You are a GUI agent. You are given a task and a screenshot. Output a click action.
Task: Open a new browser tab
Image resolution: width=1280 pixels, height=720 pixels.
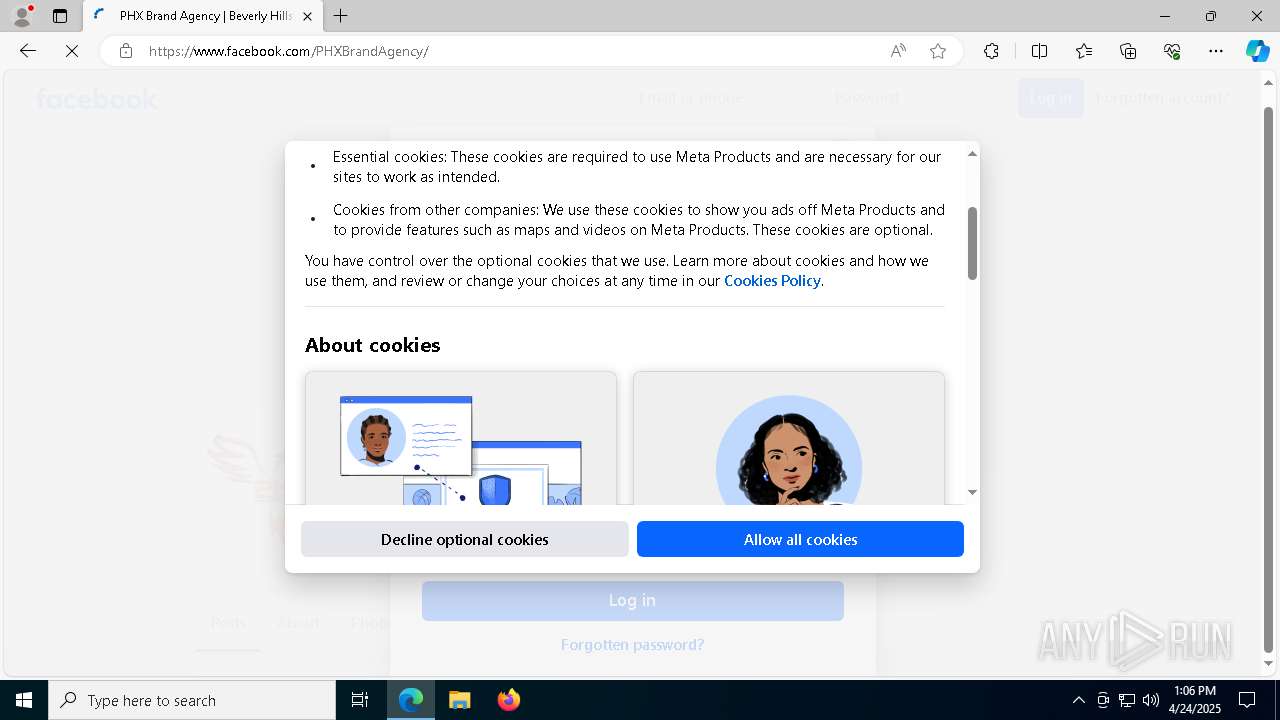[x=341, y=16]
